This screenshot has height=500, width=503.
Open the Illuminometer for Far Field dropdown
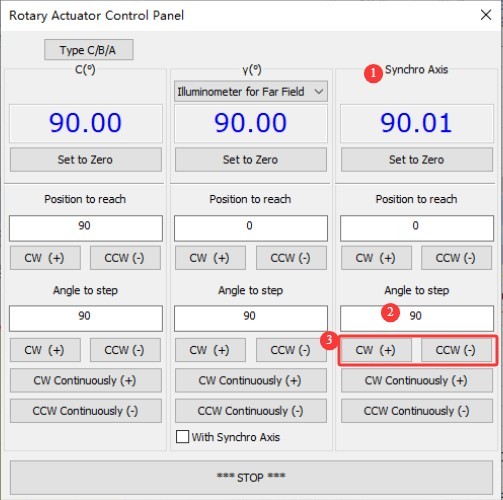click(x=251, y=91)
